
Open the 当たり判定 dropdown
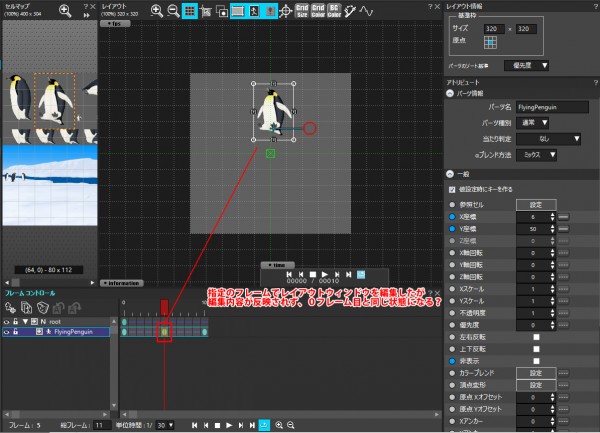pyautogui.click(x=548, y=139)
